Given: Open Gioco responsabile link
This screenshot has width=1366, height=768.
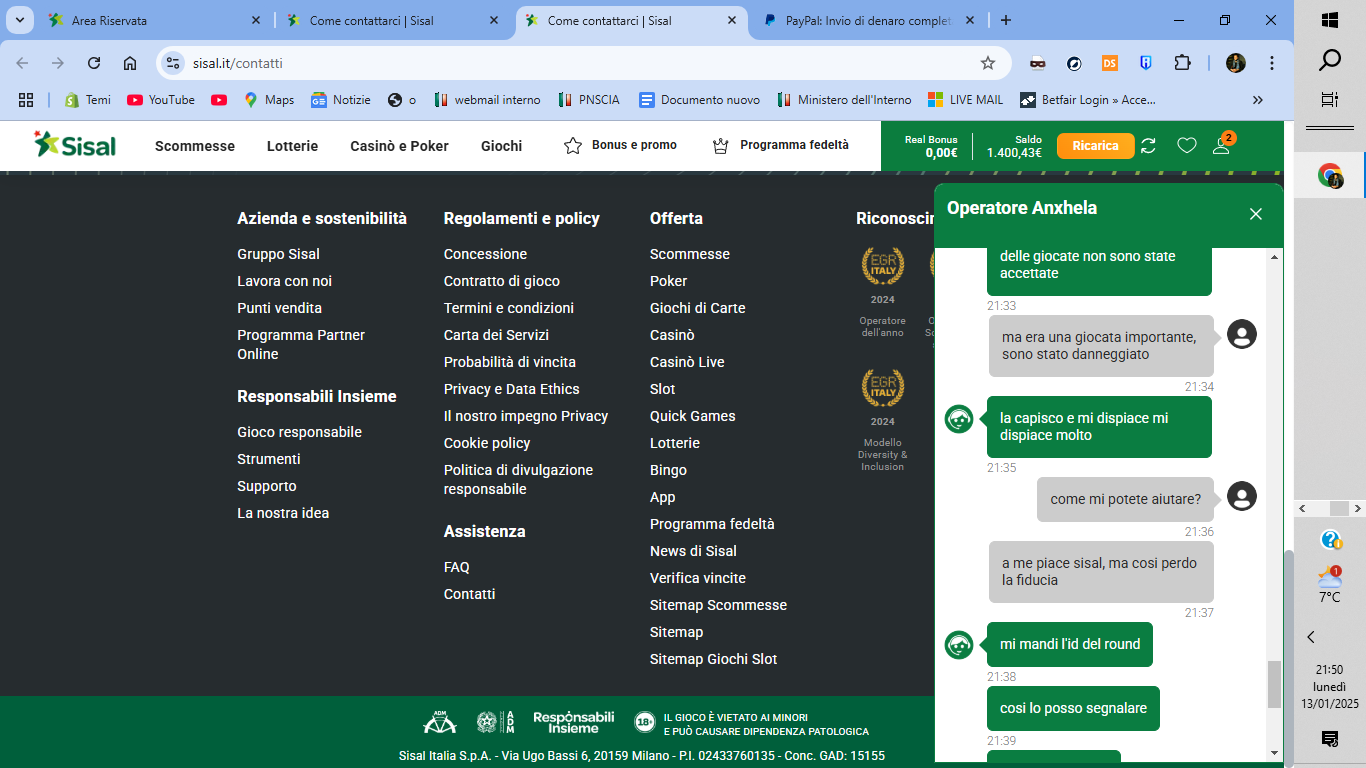Looking at the screenshot, I should click(299, 432).
